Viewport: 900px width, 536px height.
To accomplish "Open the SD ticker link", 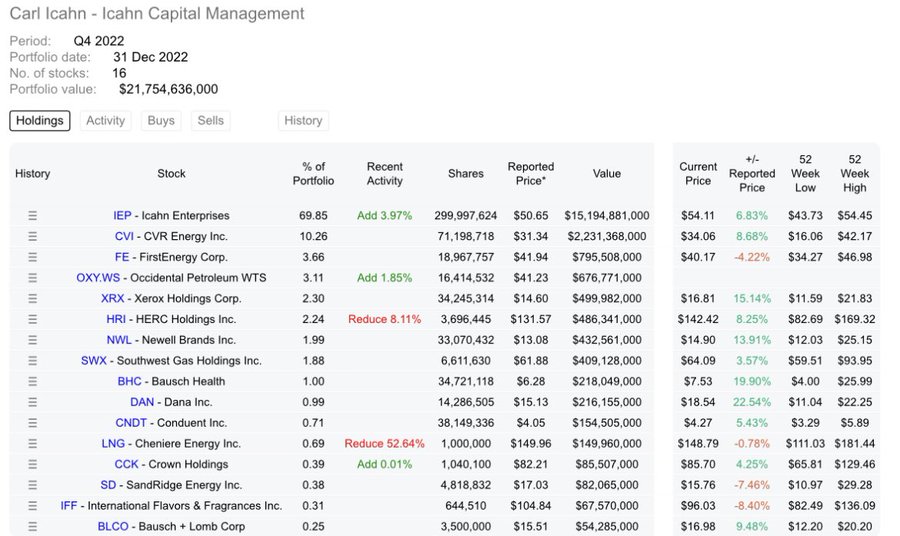I will point(108,485).
